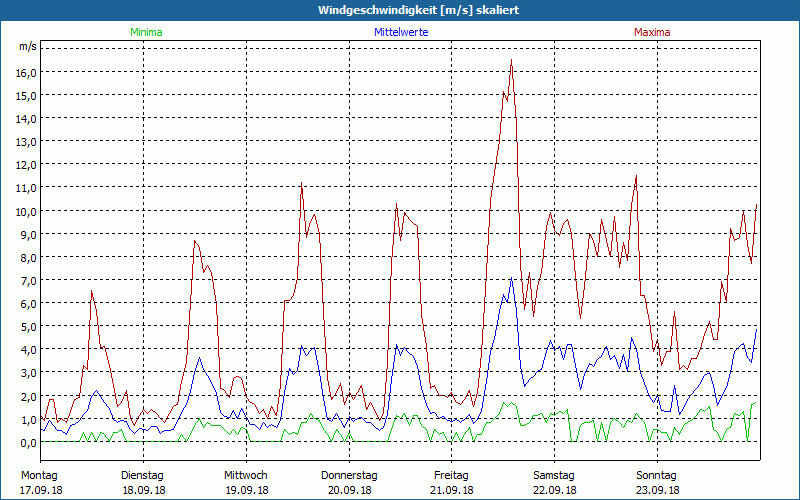Viewport: 800px width, 500px height.
Task: Click the 'Samstag' day label
Action: [554, 476]
